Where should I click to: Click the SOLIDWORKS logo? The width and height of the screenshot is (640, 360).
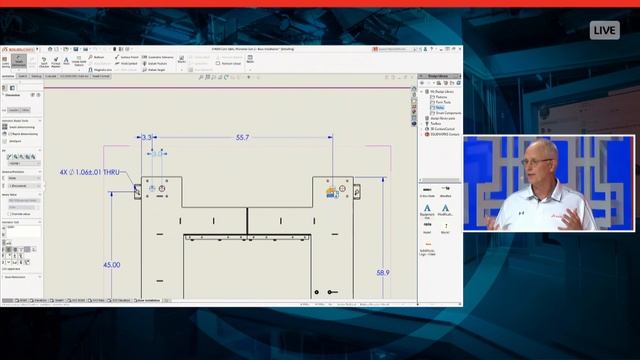point(18,49)
